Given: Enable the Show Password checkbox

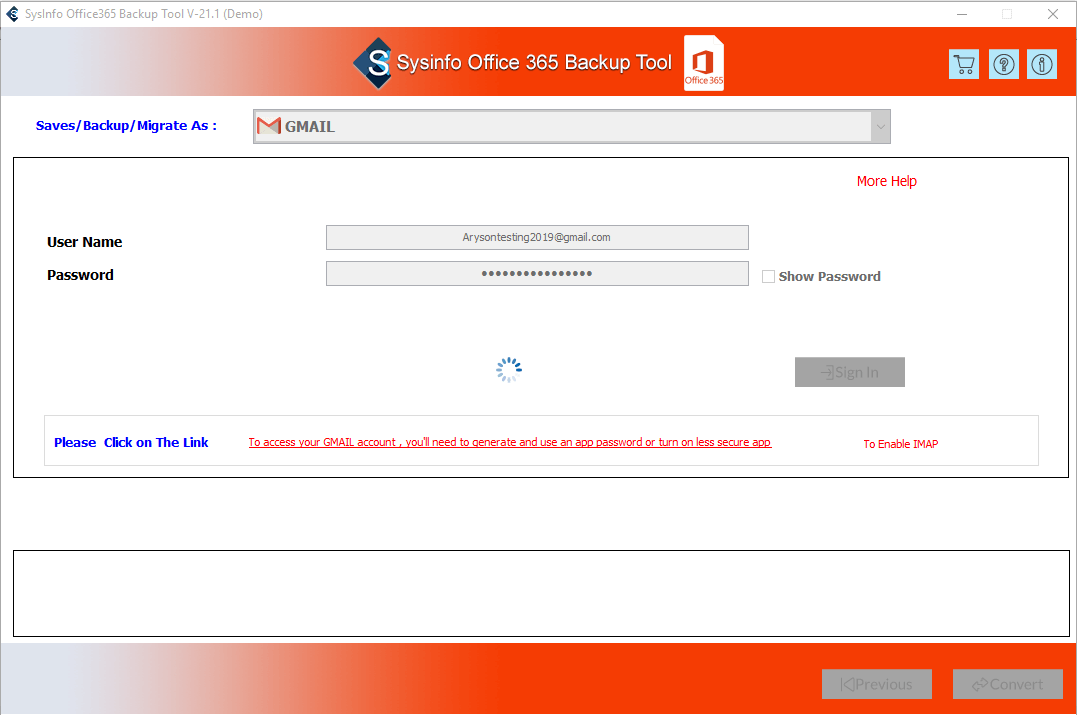Looking at the screenshot, I should [769, 276].
